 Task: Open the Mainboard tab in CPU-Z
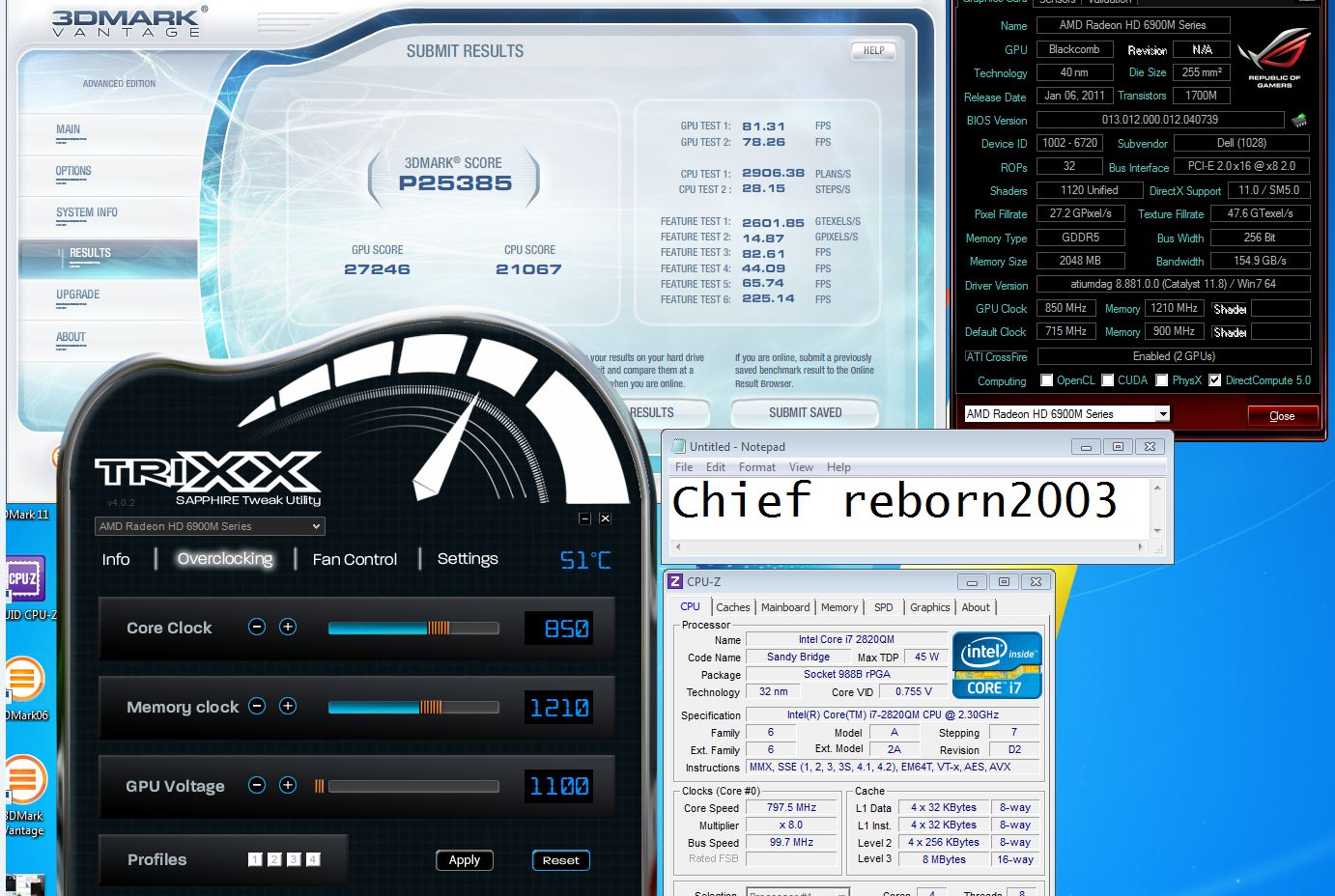coord(785,607)
